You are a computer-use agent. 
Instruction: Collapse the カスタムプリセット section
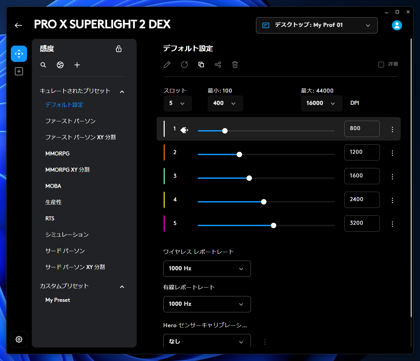click(x=122, y=287)
